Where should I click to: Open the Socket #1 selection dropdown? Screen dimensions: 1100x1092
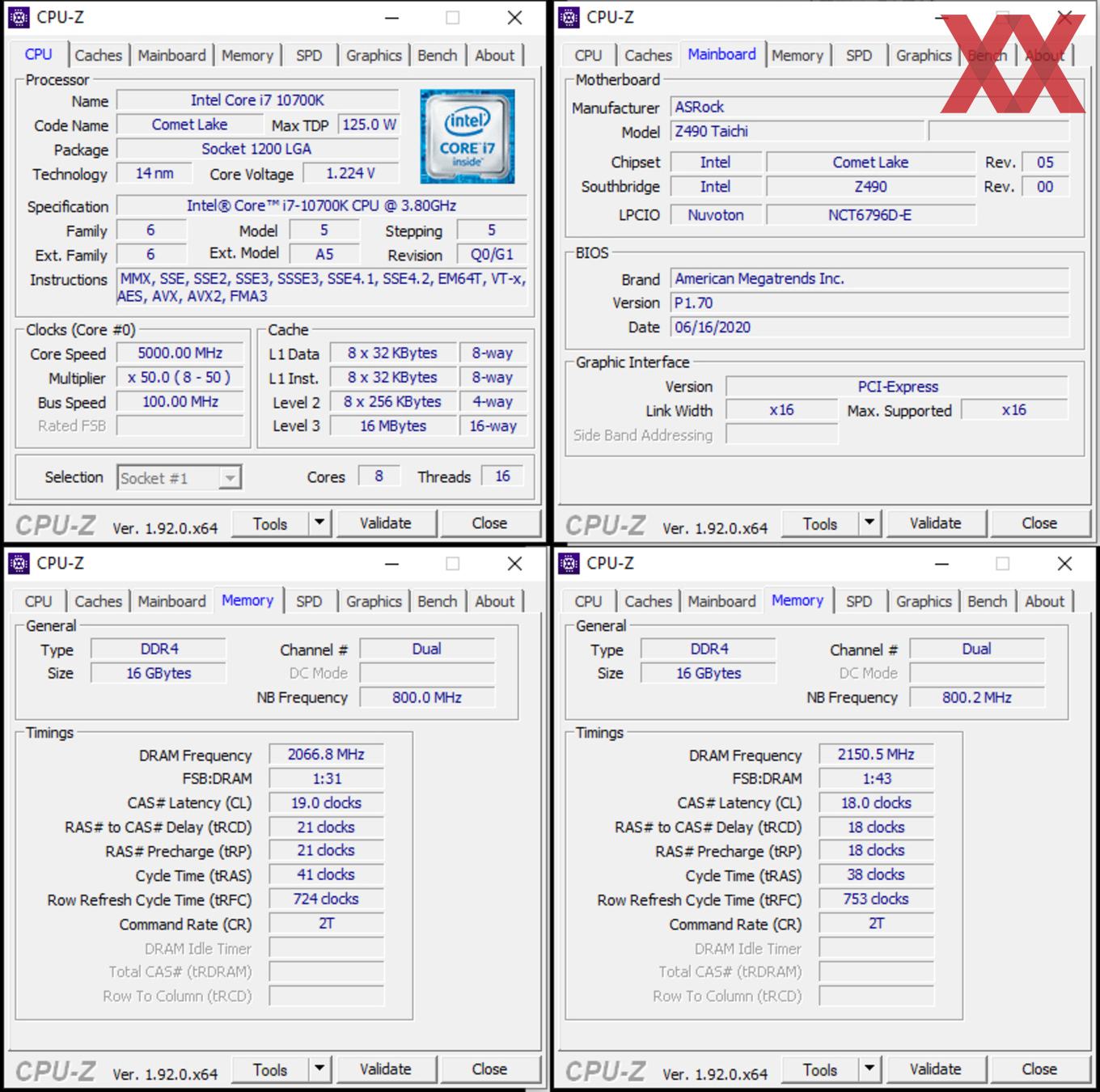(x=179, y=478)
